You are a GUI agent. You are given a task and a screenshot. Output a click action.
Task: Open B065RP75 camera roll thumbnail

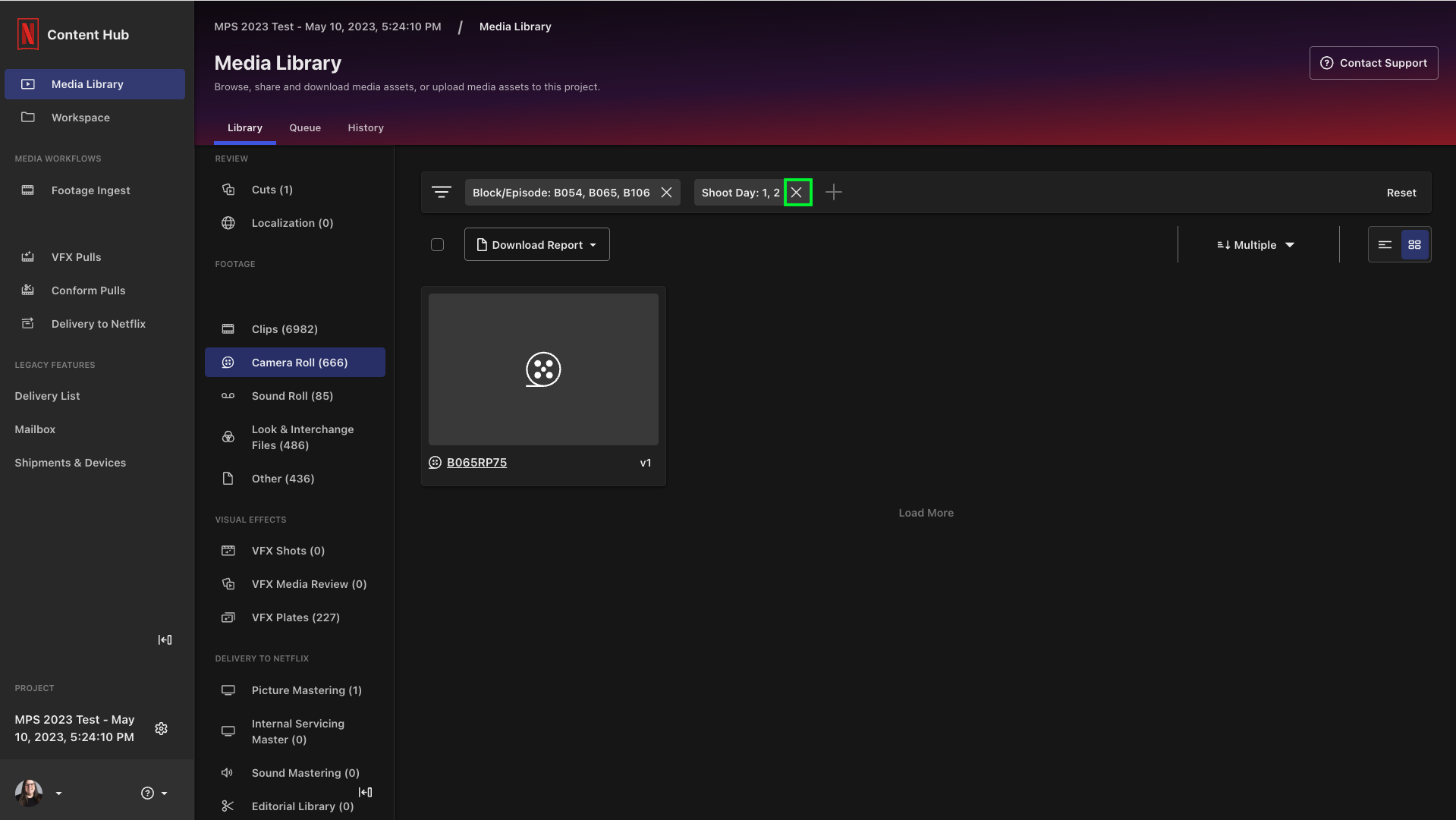[543, 369]
